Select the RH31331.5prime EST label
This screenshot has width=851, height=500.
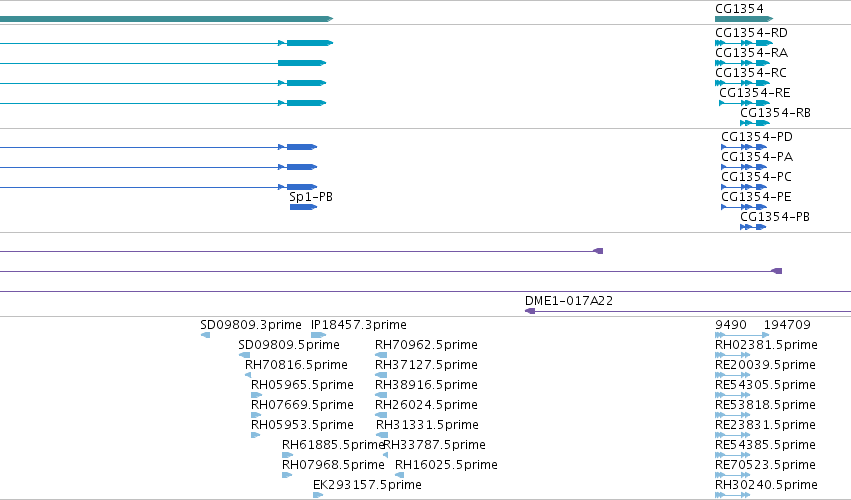pos(427,425)
